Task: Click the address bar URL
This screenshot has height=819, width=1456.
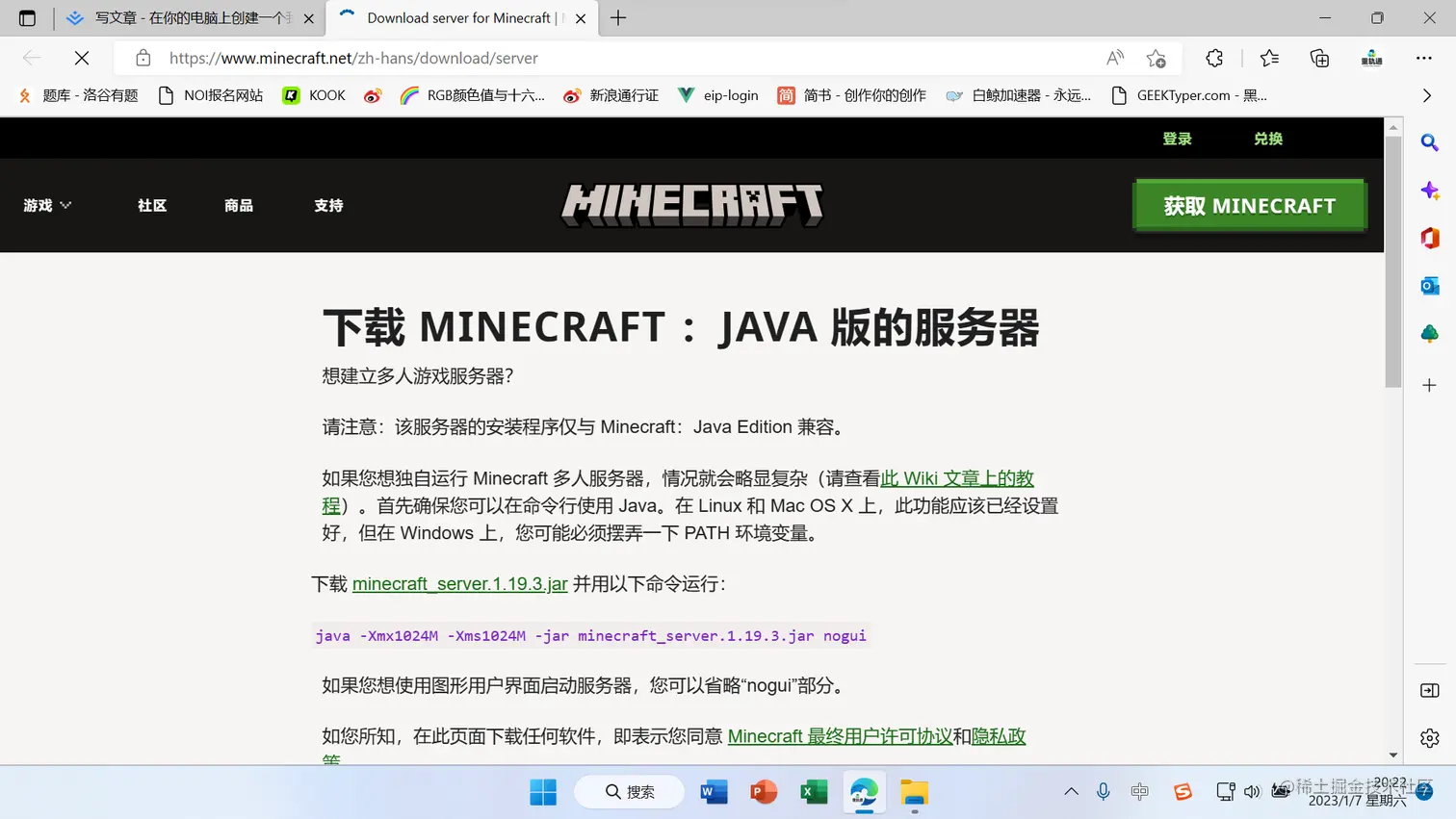Action: point(353,58)
